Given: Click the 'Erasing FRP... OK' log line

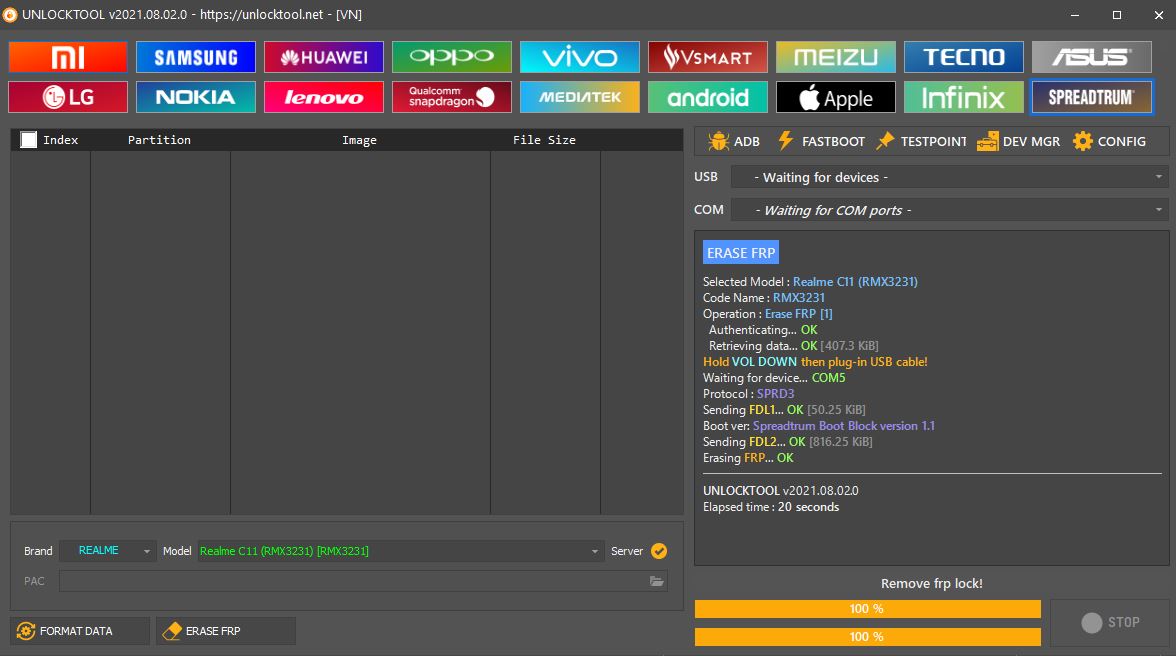Looking at the screenshot, I should point(748,458).
